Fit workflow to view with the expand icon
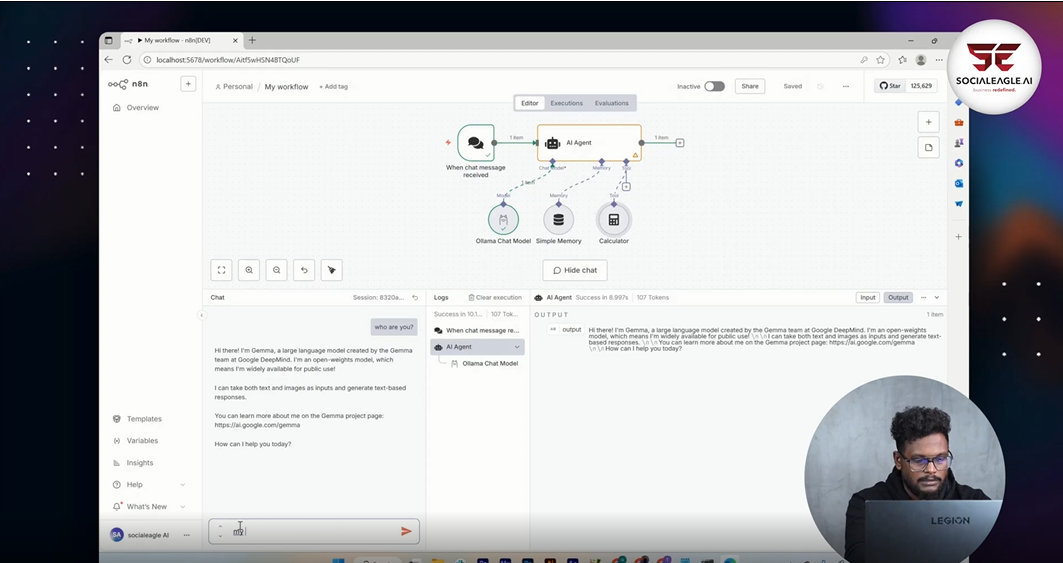This screenshot has width=1063, height=563. (x=222, y=270)
